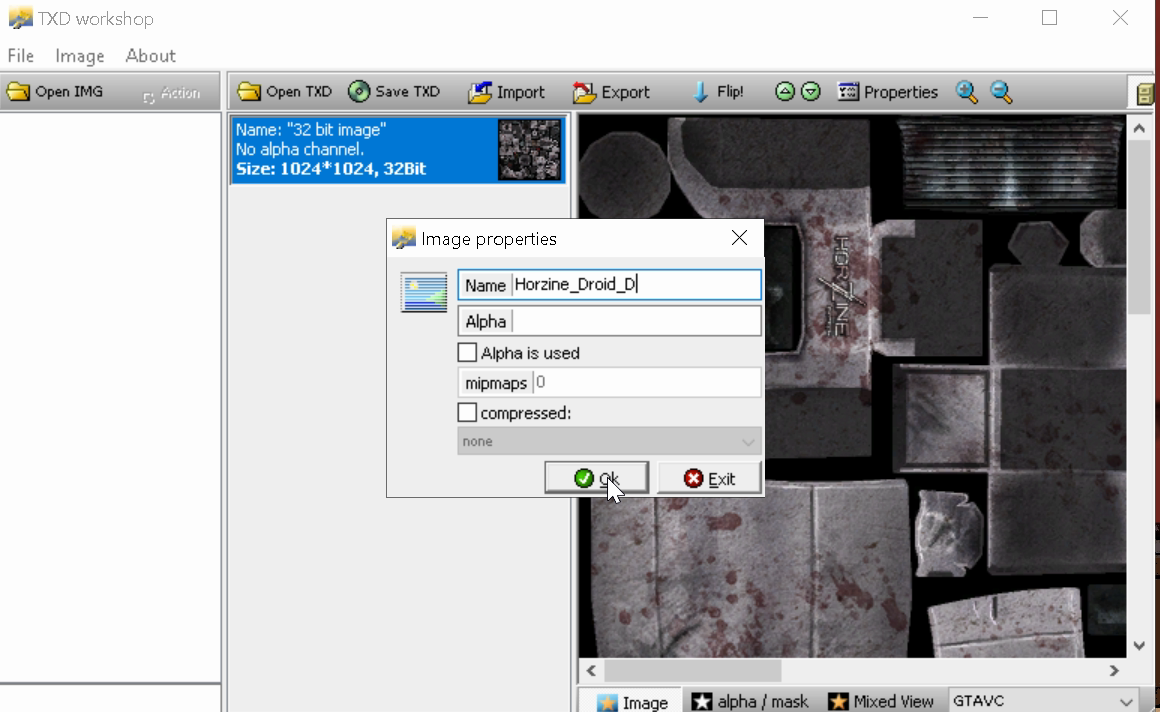Viewport: 1160px width, 712px height.
Task: Import an image via the Import button
Action: (507, 92)
